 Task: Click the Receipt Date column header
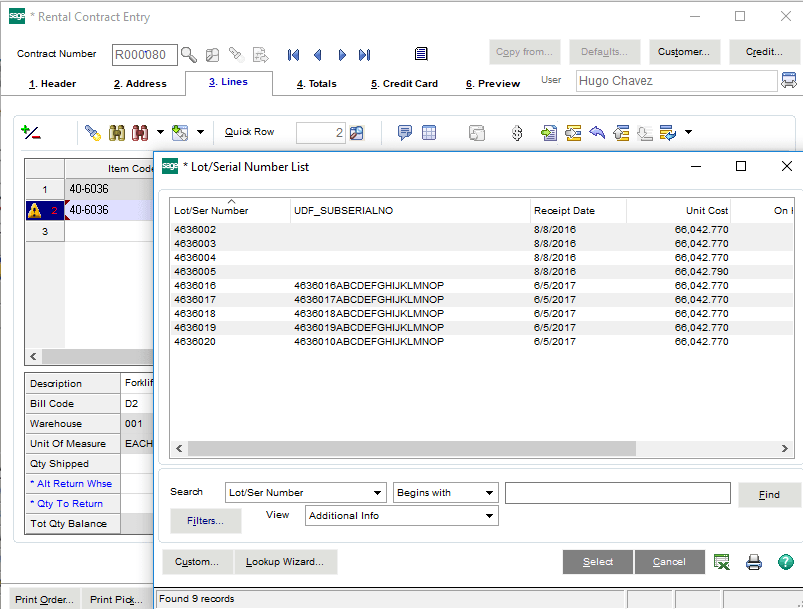(578, 211)
